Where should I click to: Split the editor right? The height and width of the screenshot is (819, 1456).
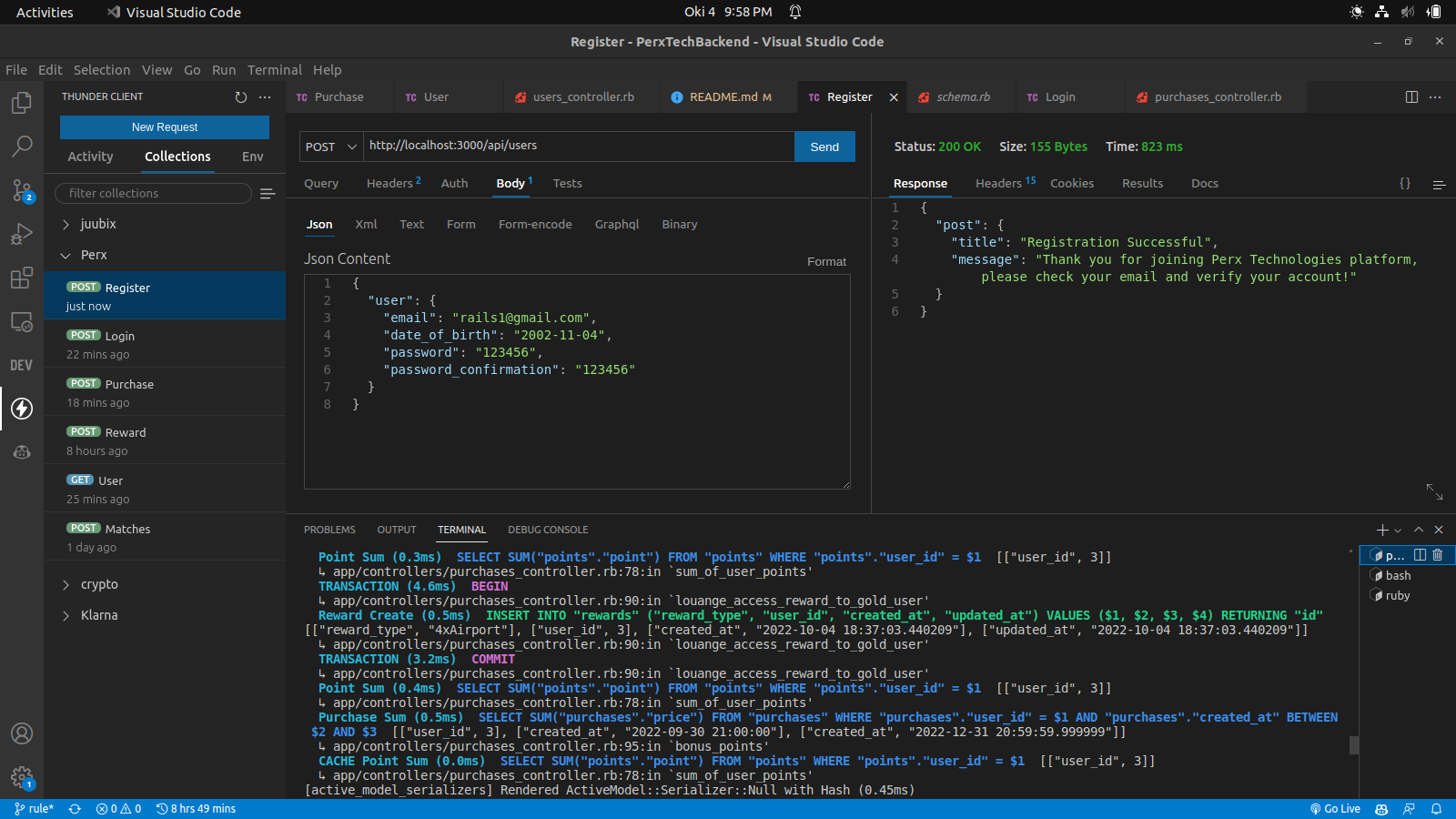[1411, 96]
